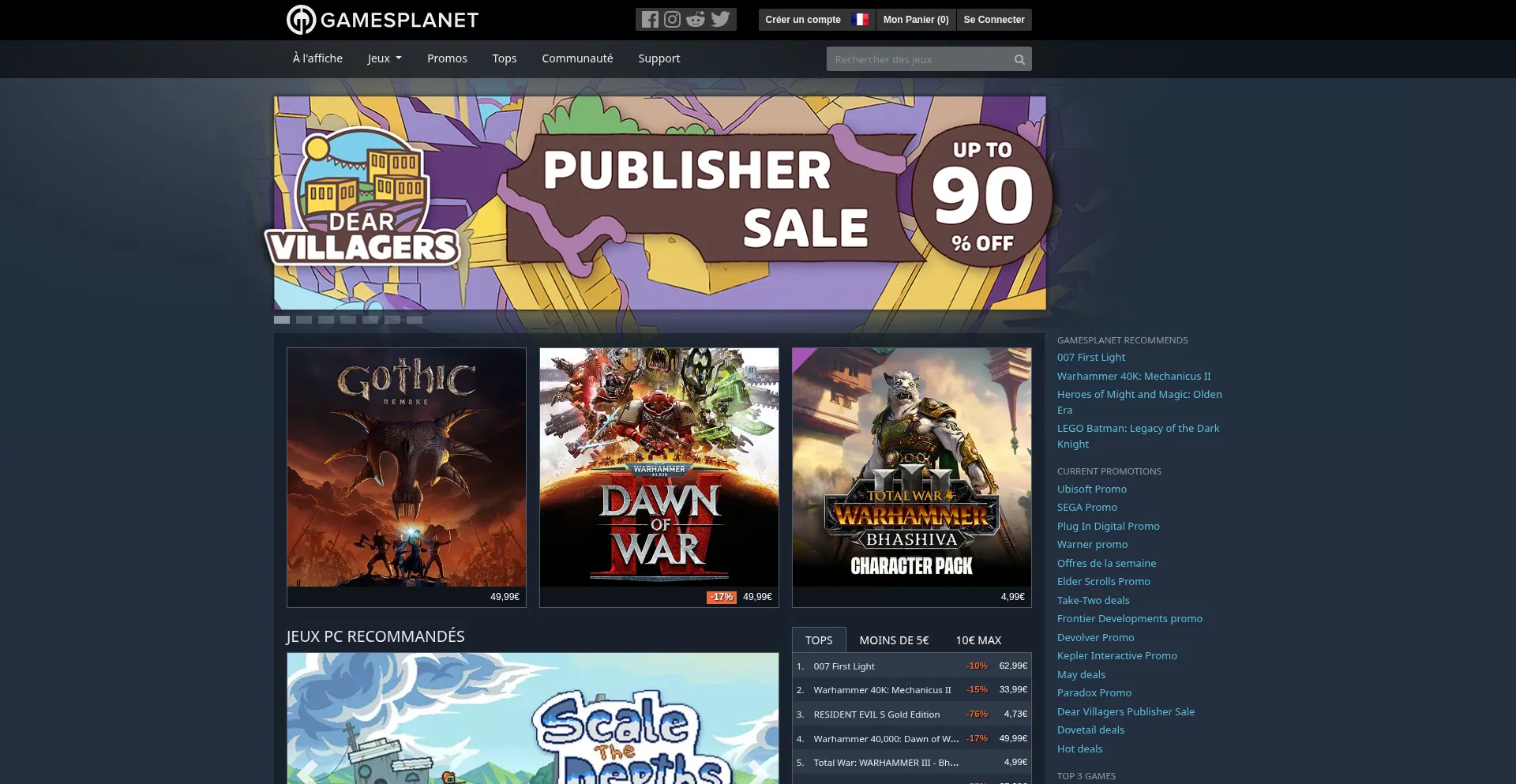1516x784 pixels.
Task: Open 007 First Light in tops list
Action: [912, 666]
